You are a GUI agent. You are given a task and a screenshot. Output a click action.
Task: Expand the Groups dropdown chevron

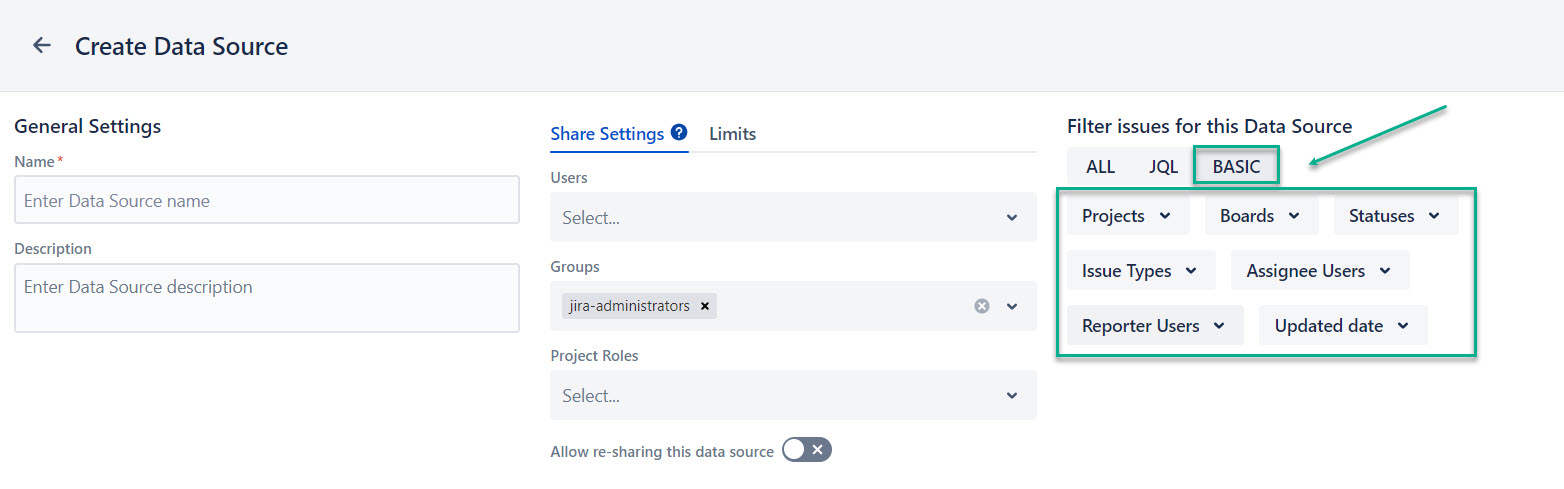(x=1012, y=306)
